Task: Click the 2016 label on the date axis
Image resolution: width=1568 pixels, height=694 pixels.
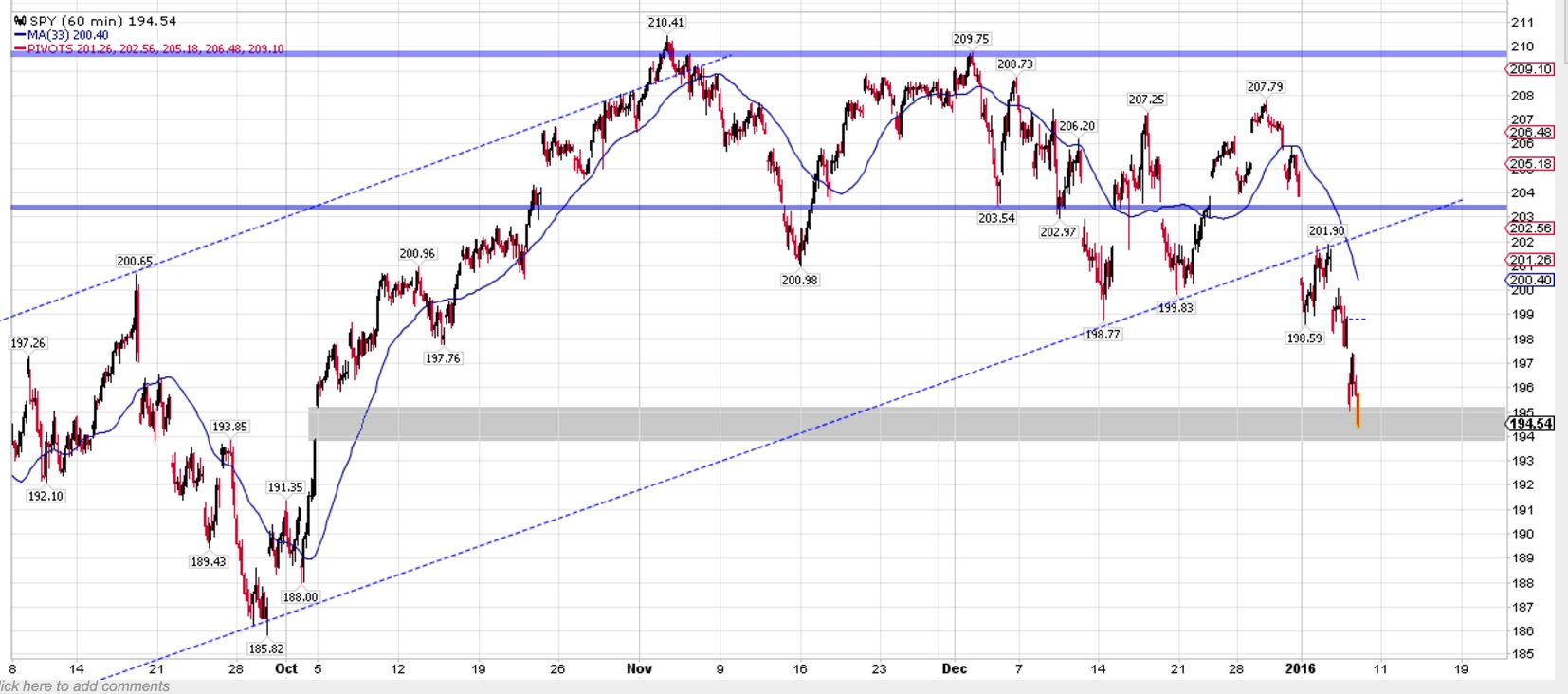Action: click(x=1301, y=668)
